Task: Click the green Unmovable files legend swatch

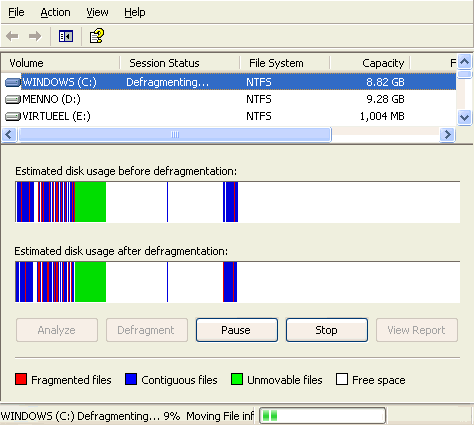Action: click(x=237, y=379)
